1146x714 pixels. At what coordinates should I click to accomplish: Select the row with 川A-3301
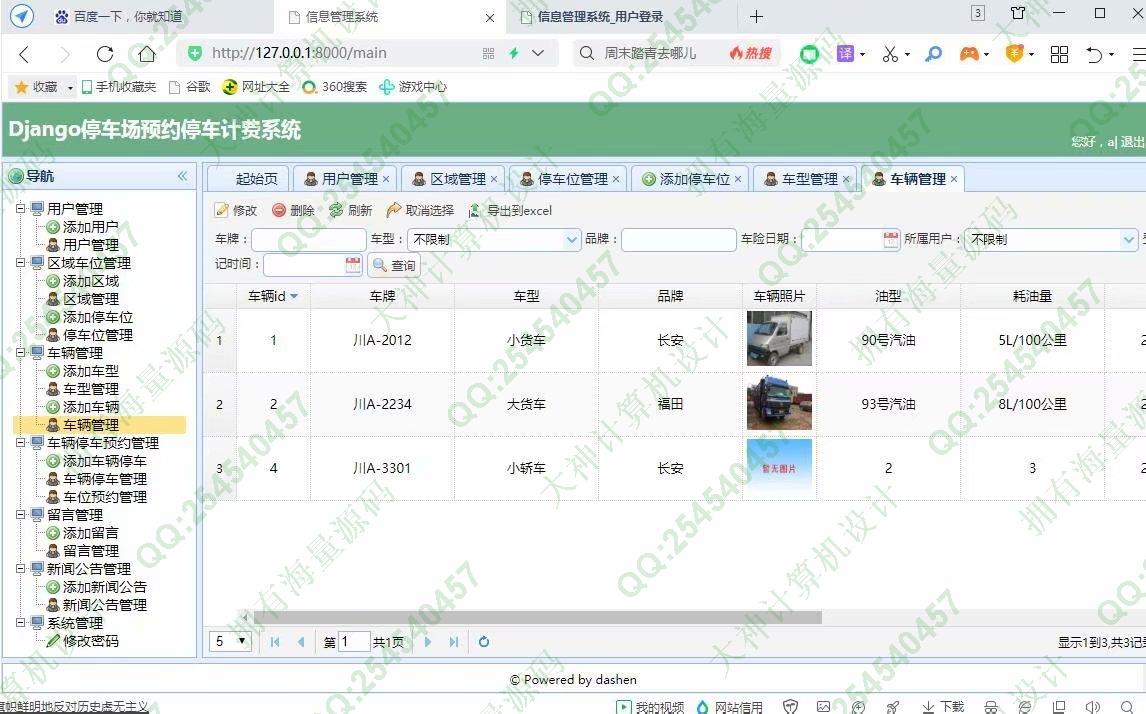click(674, 468)
